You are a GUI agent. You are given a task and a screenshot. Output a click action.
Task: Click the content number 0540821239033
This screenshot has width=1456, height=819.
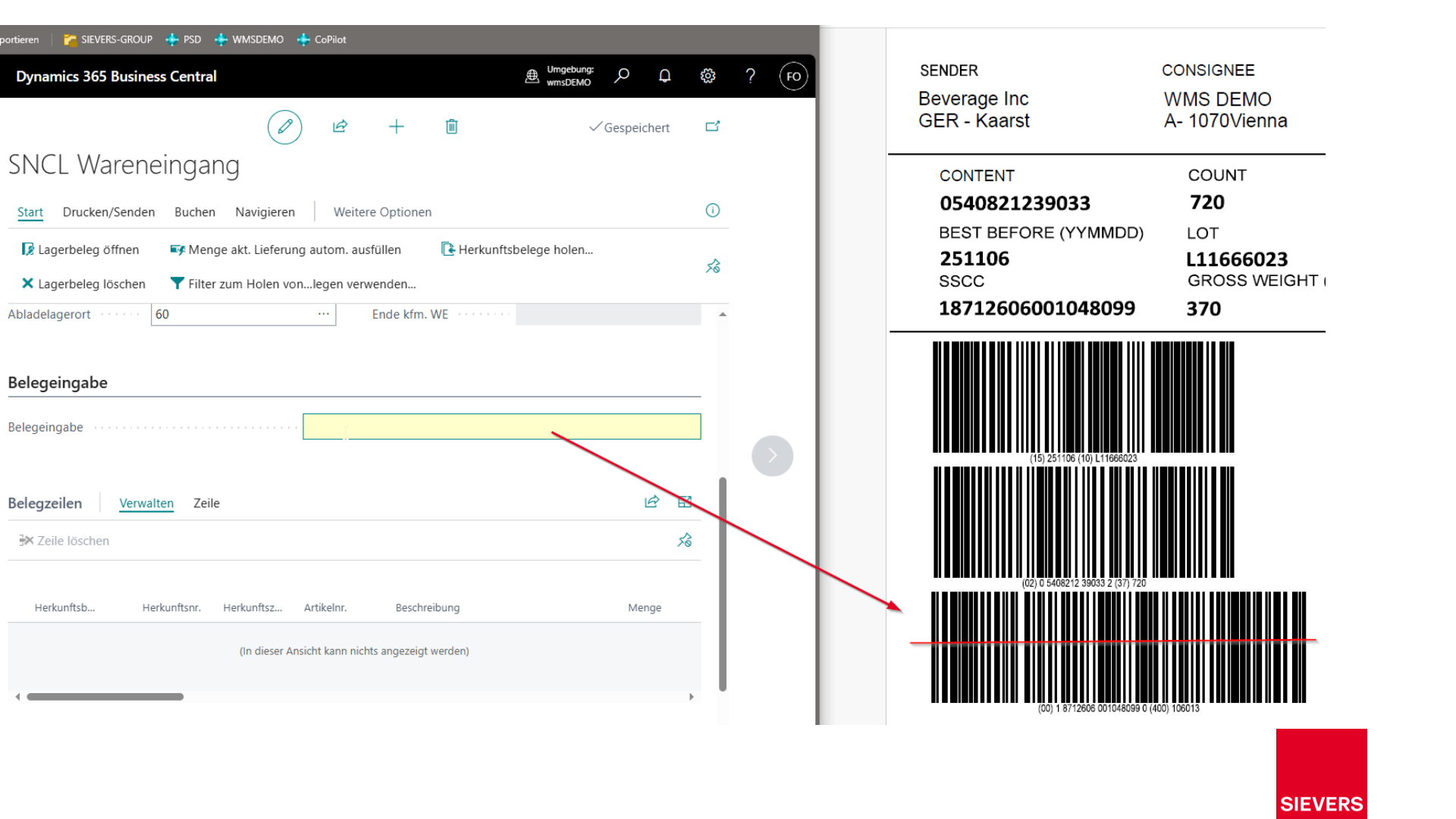point(1015,203)
